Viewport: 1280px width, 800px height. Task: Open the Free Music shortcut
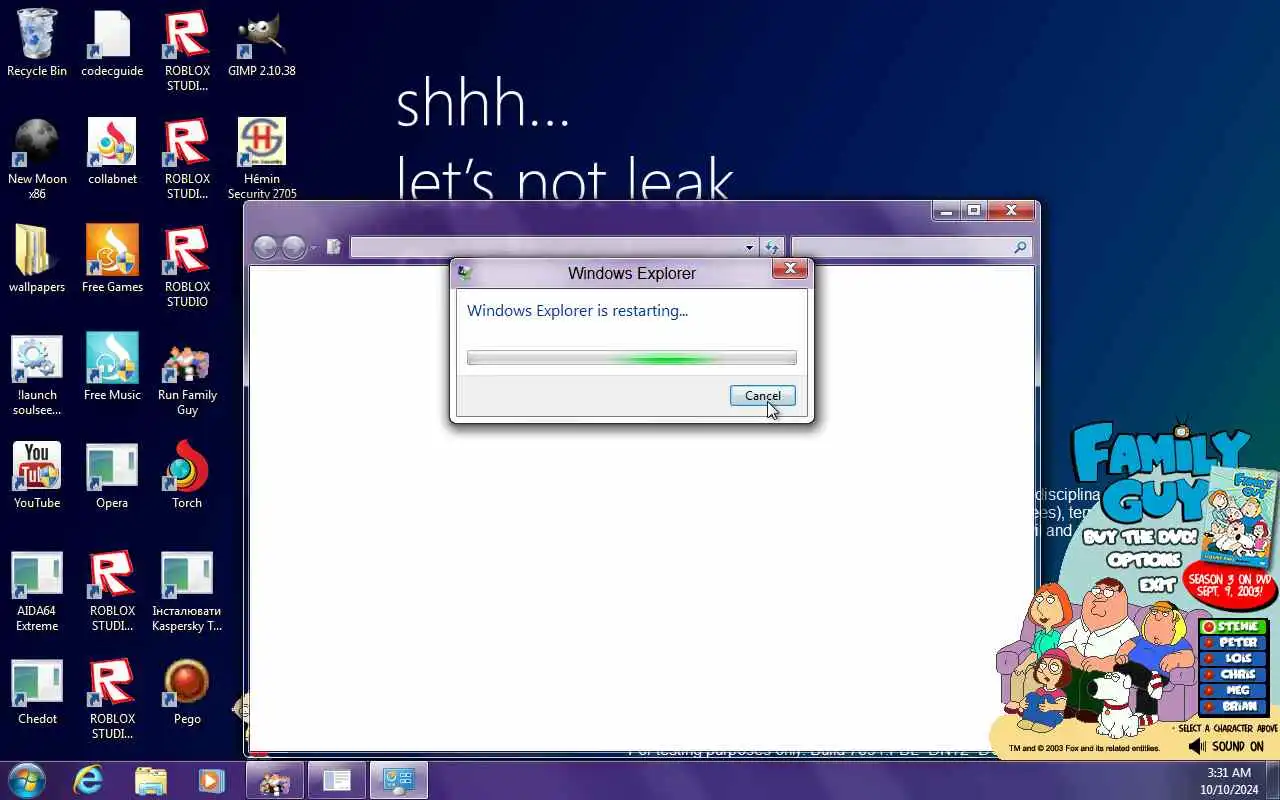click(112, 367)
